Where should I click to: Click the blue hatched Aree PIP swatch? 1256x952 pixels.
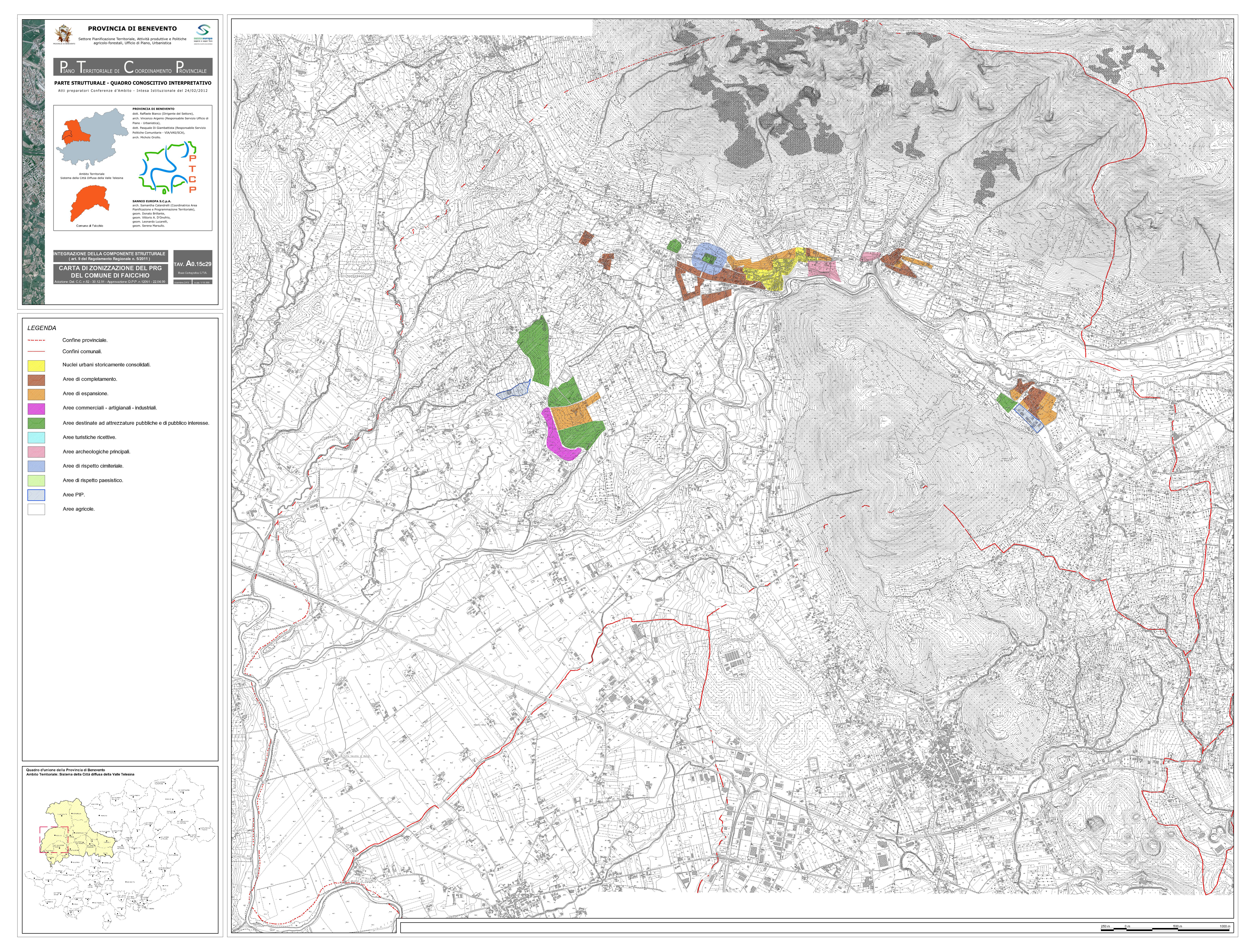click(36, 495)
